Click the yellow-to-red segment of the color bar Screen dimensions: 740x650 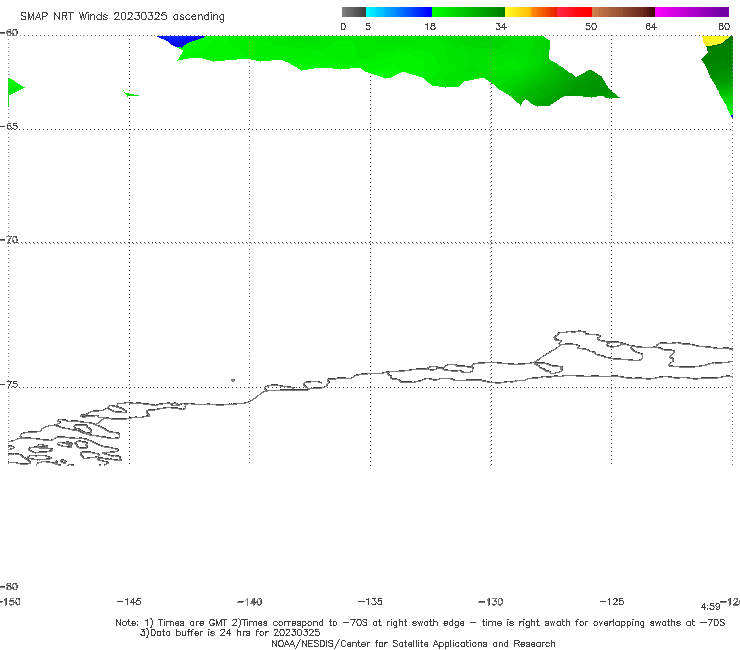tap(548, 12)
